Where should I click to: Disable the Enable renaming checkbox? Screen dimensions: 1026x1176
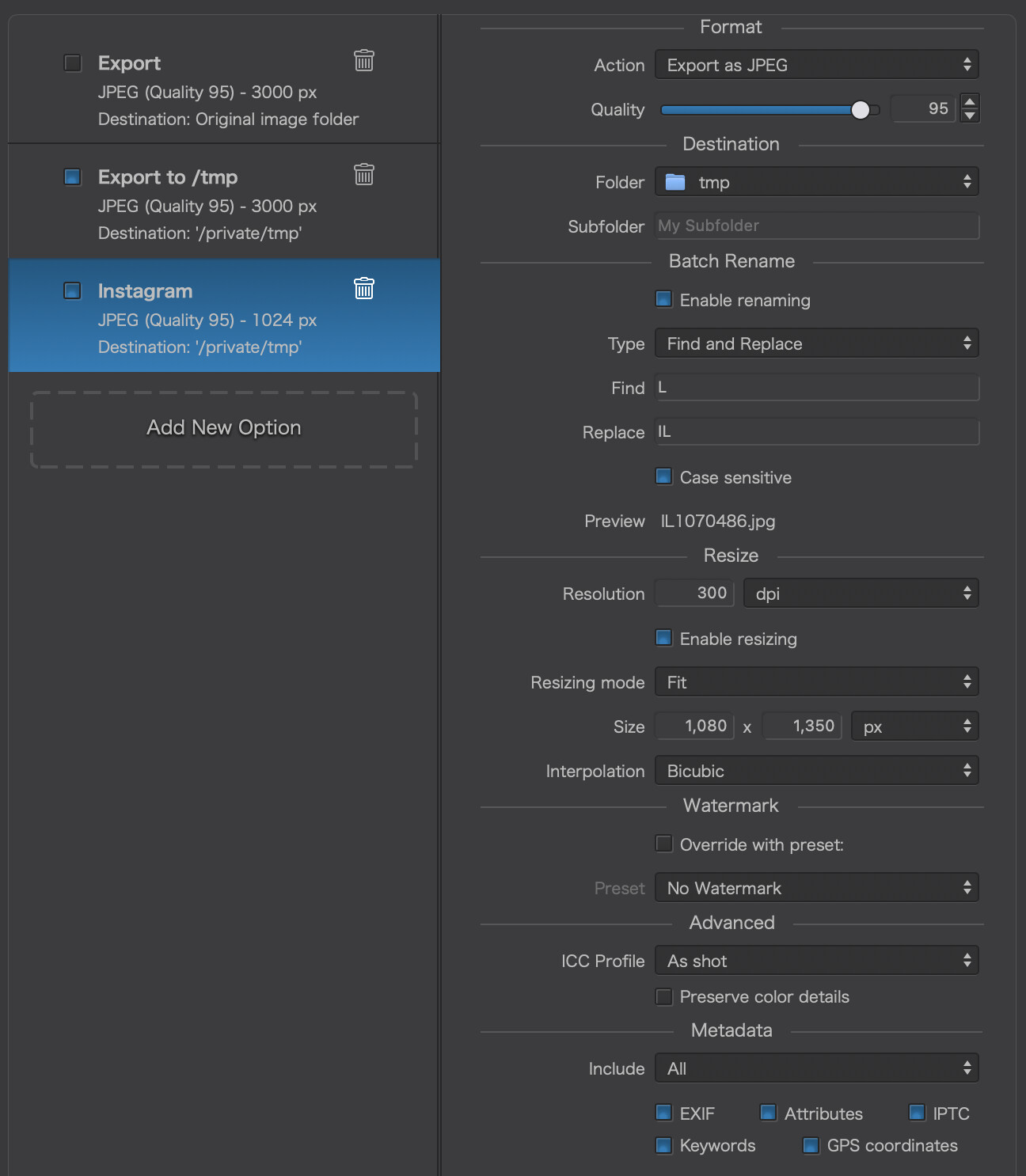point(664,299)
